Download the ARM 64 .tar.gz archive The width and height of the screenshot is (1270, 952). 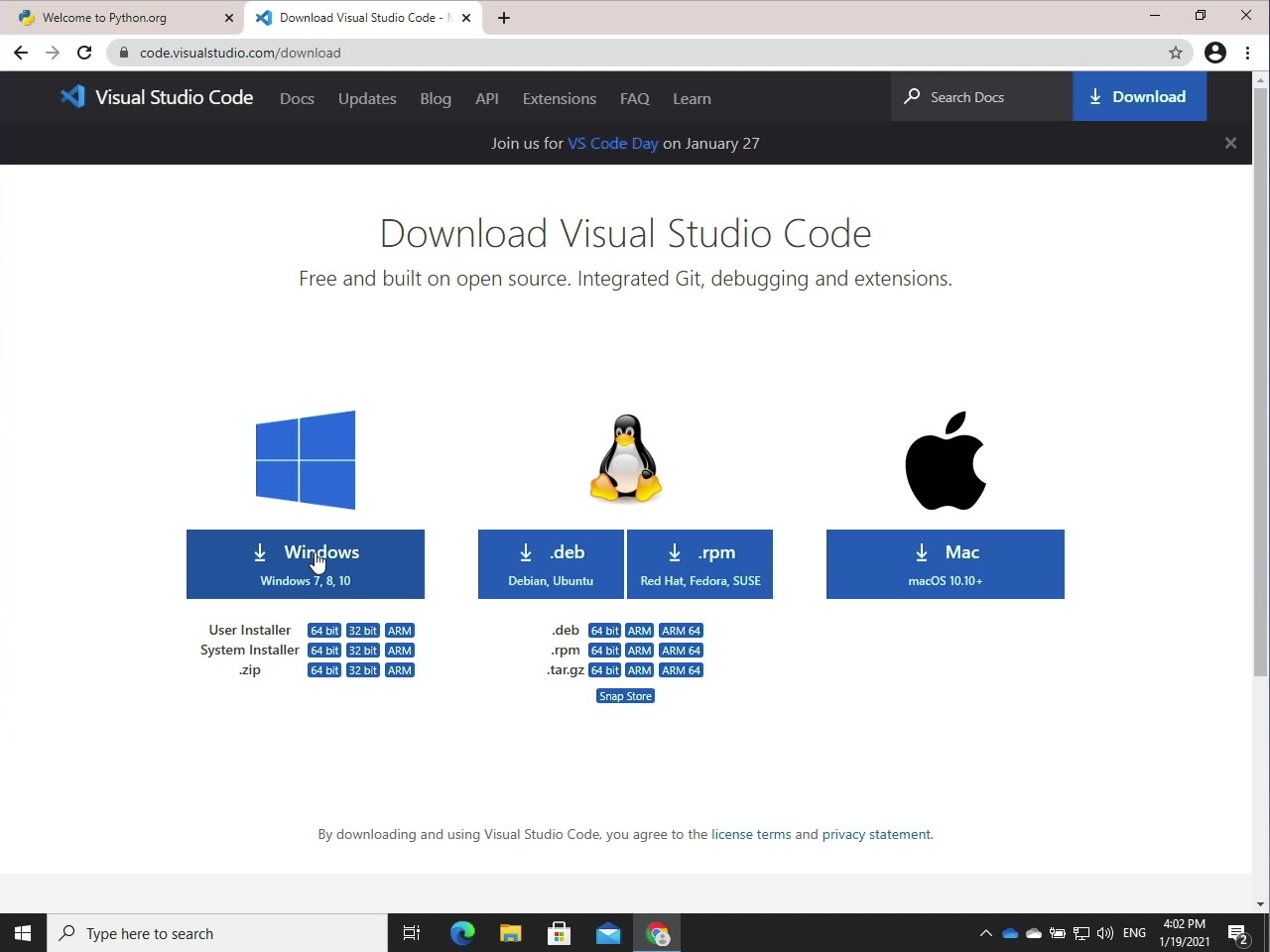tap(682, 670)
